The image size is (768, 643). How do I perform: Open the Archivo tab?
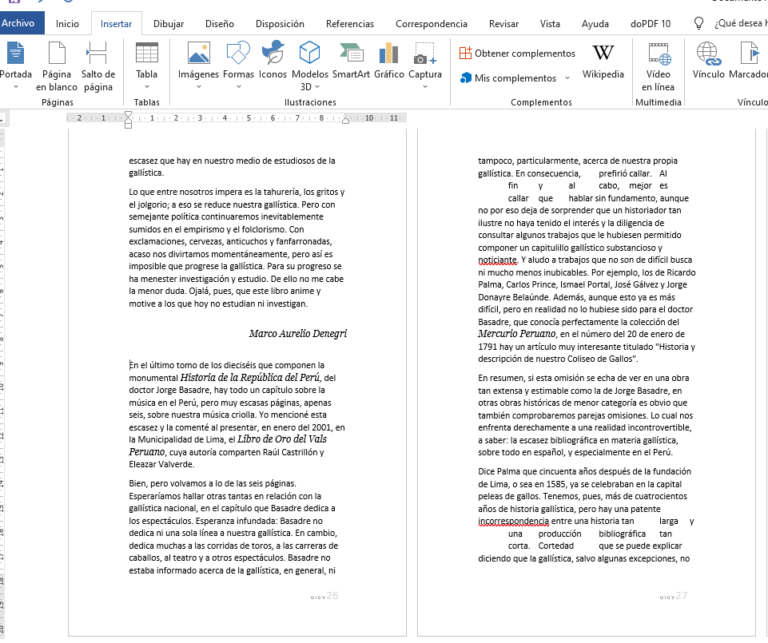[x=20, y=23]
